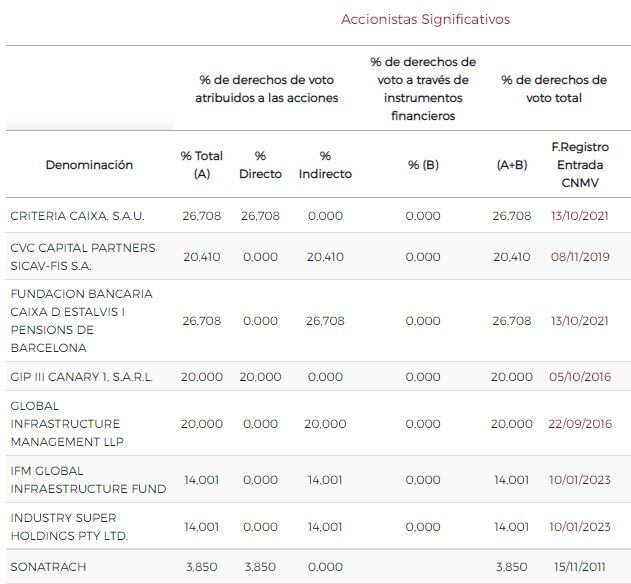
Task: Select the SONATRACH shareholder name
Action: [x=48, y=567]
